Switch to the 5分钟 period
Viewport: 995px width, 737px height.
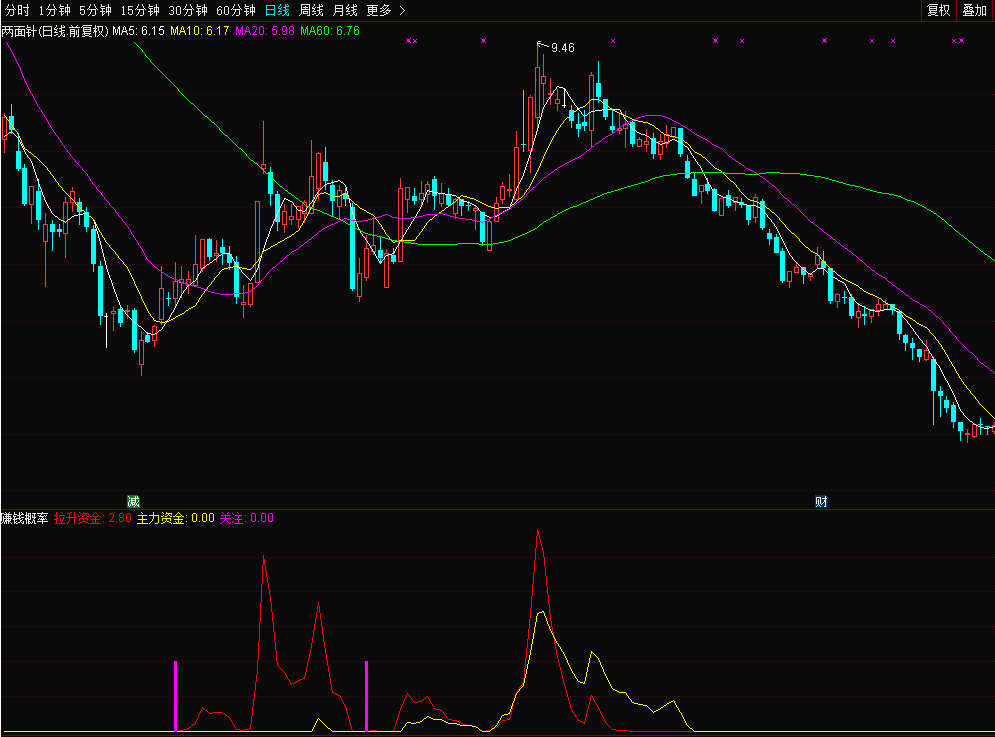96,10
